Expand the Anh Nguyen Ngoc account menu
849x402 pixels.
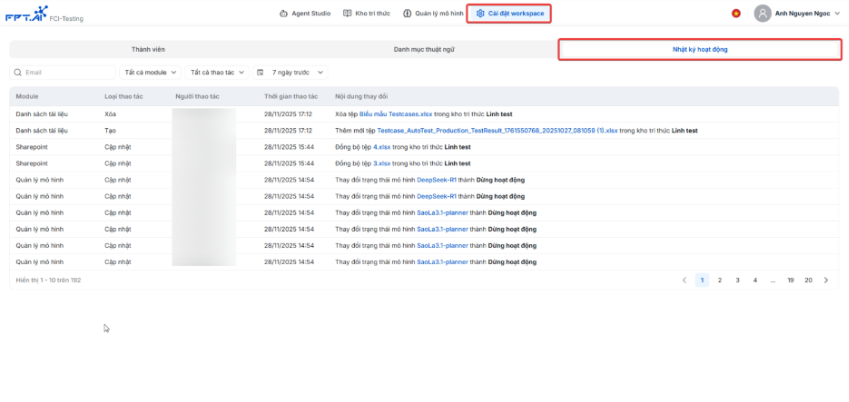click(838, 14)
